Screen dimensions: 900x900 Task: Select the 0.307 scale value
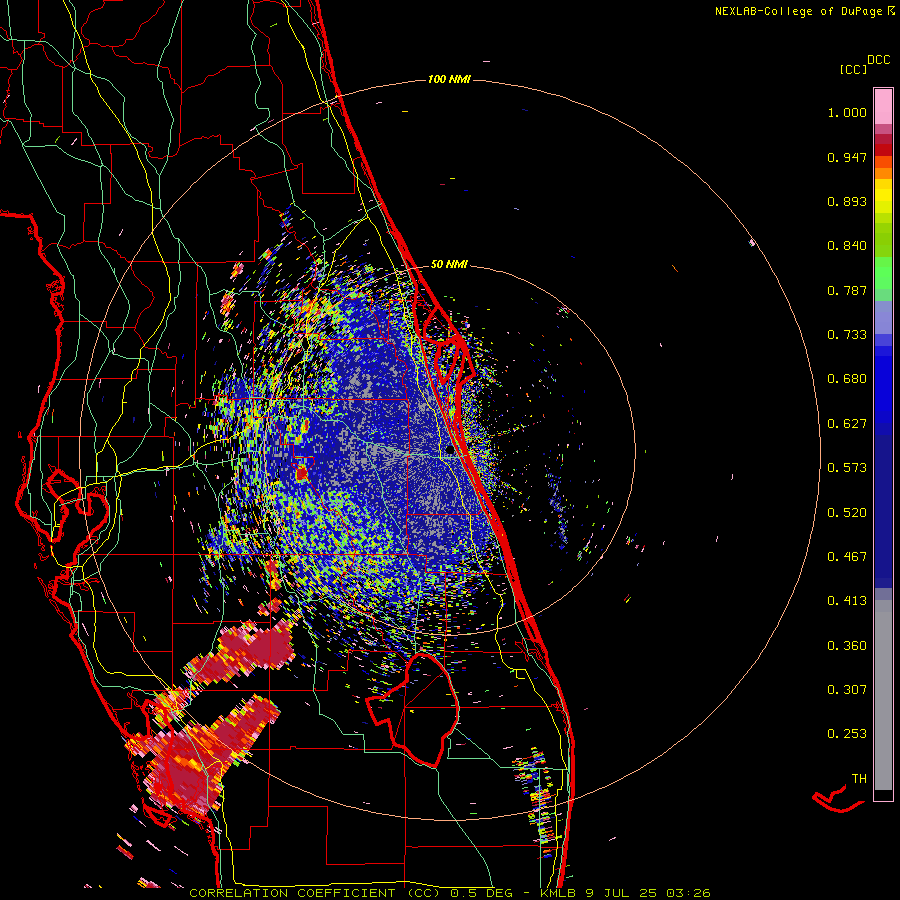[x=847, y=690]
